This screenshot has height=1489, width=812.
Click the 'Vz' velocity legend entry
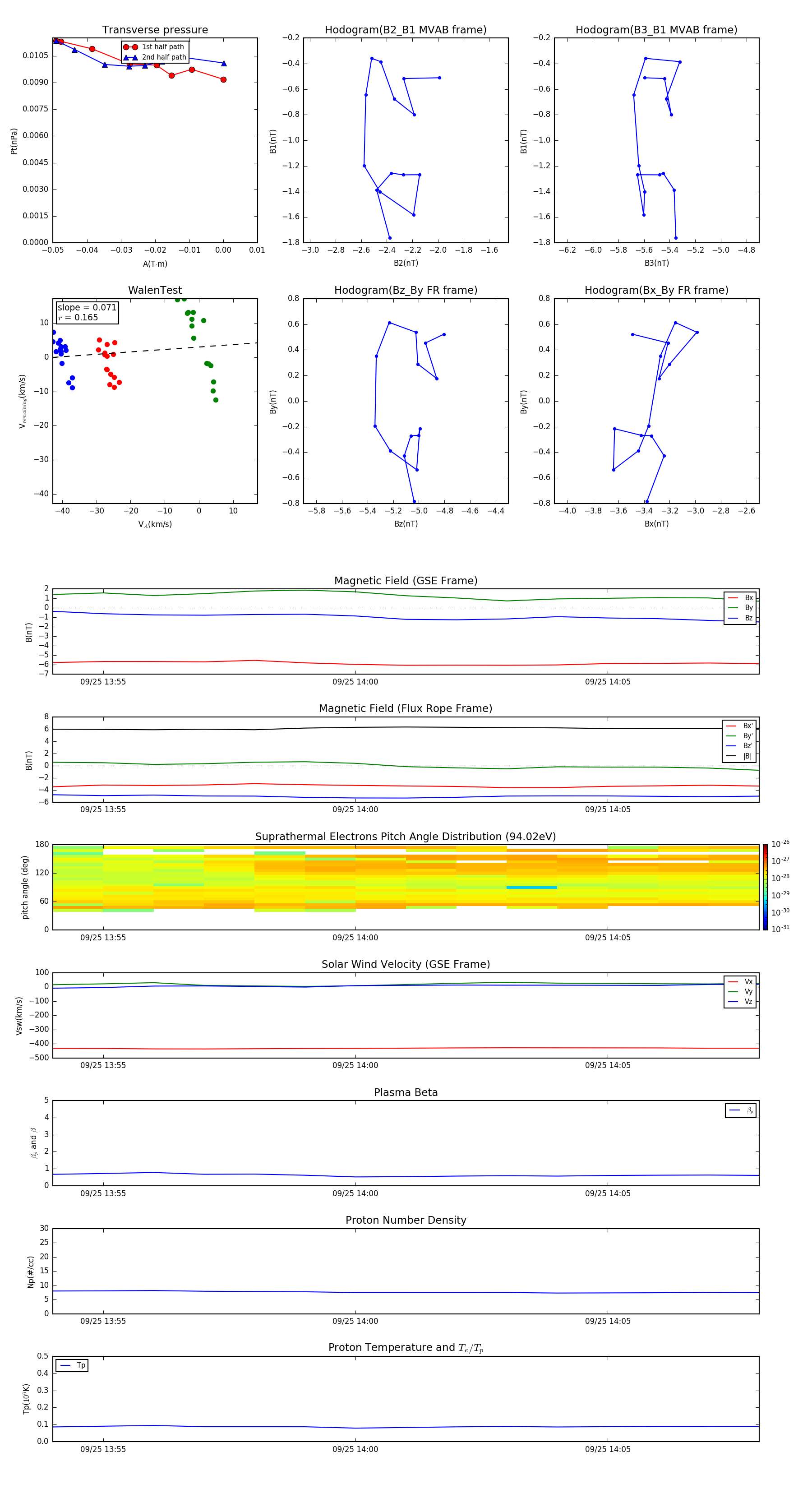740,1001
